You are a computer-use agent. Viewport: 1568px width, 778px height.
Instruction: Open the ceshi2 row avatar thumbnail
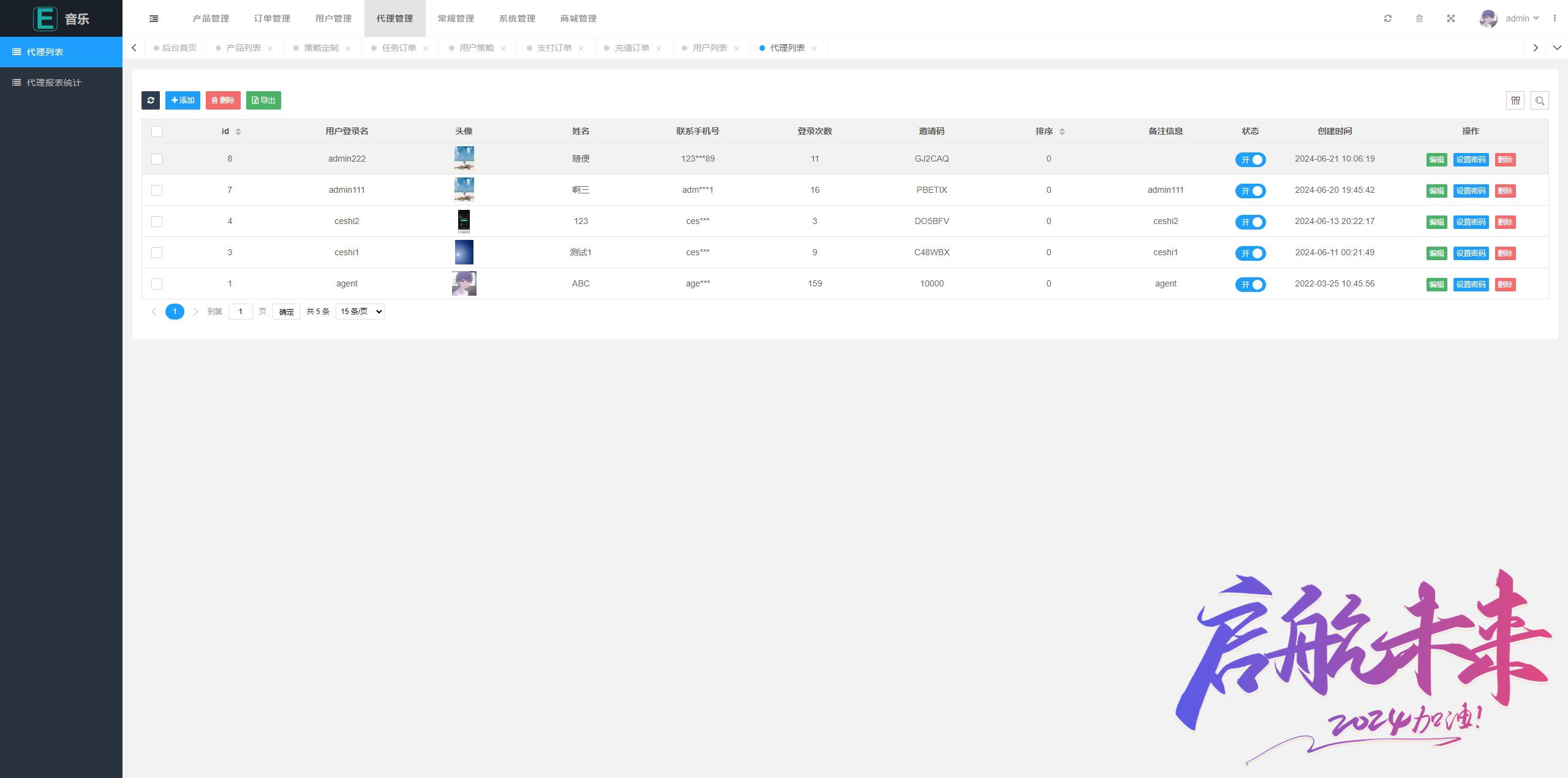(464, 221)
